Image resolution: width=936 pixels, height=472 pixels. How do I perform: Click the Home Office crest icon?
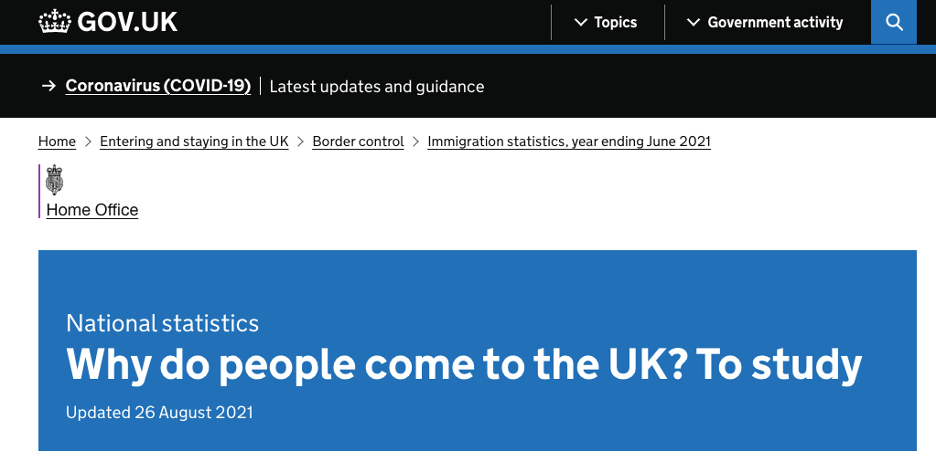point(54,180)
